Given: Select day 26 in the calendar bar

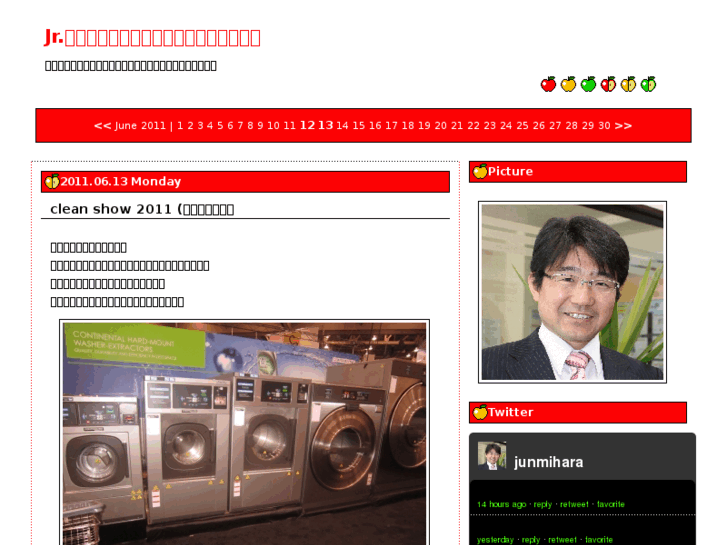Looking at the screenshot, I should coord(539,126).
